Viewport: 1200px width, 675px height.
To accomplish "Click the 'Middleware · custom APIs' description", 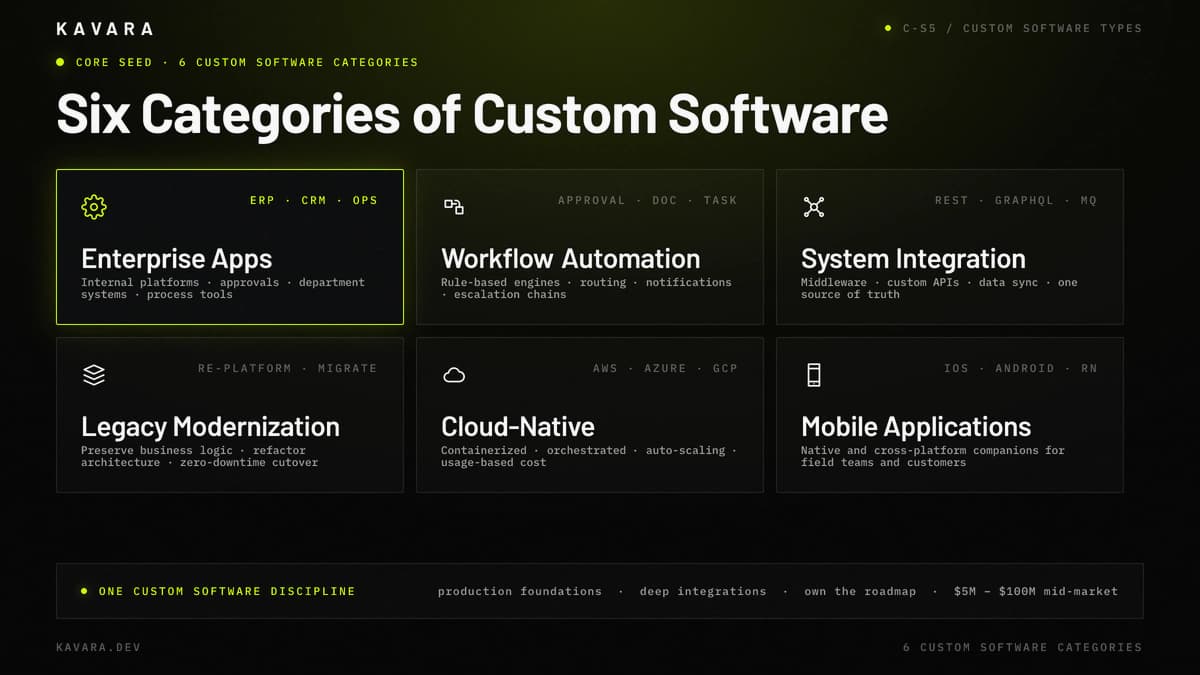I will coord(940,288).
